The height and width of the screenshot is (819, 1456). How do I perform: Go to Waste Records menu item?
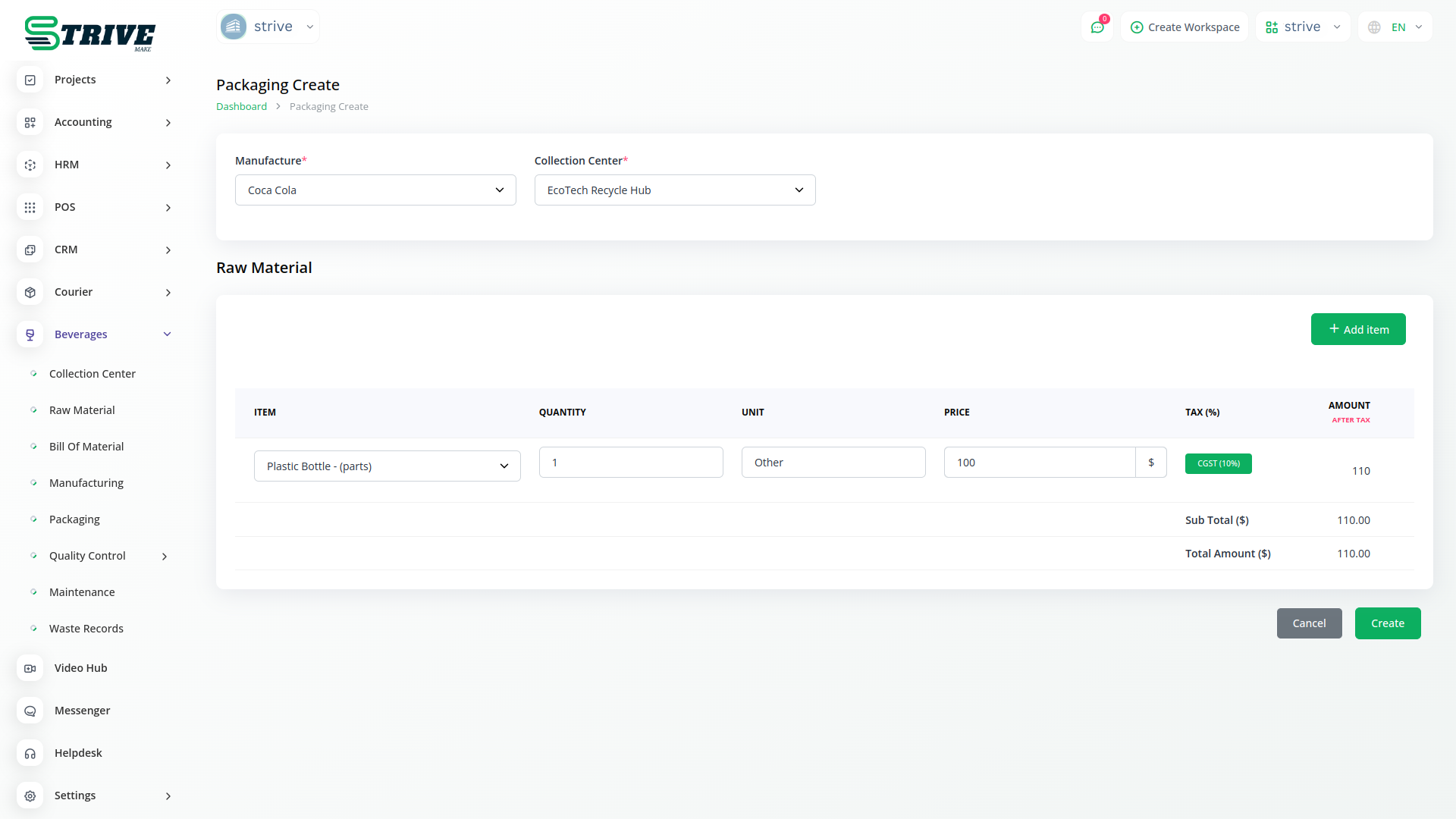pyautogui.click(x=86, y=629)
